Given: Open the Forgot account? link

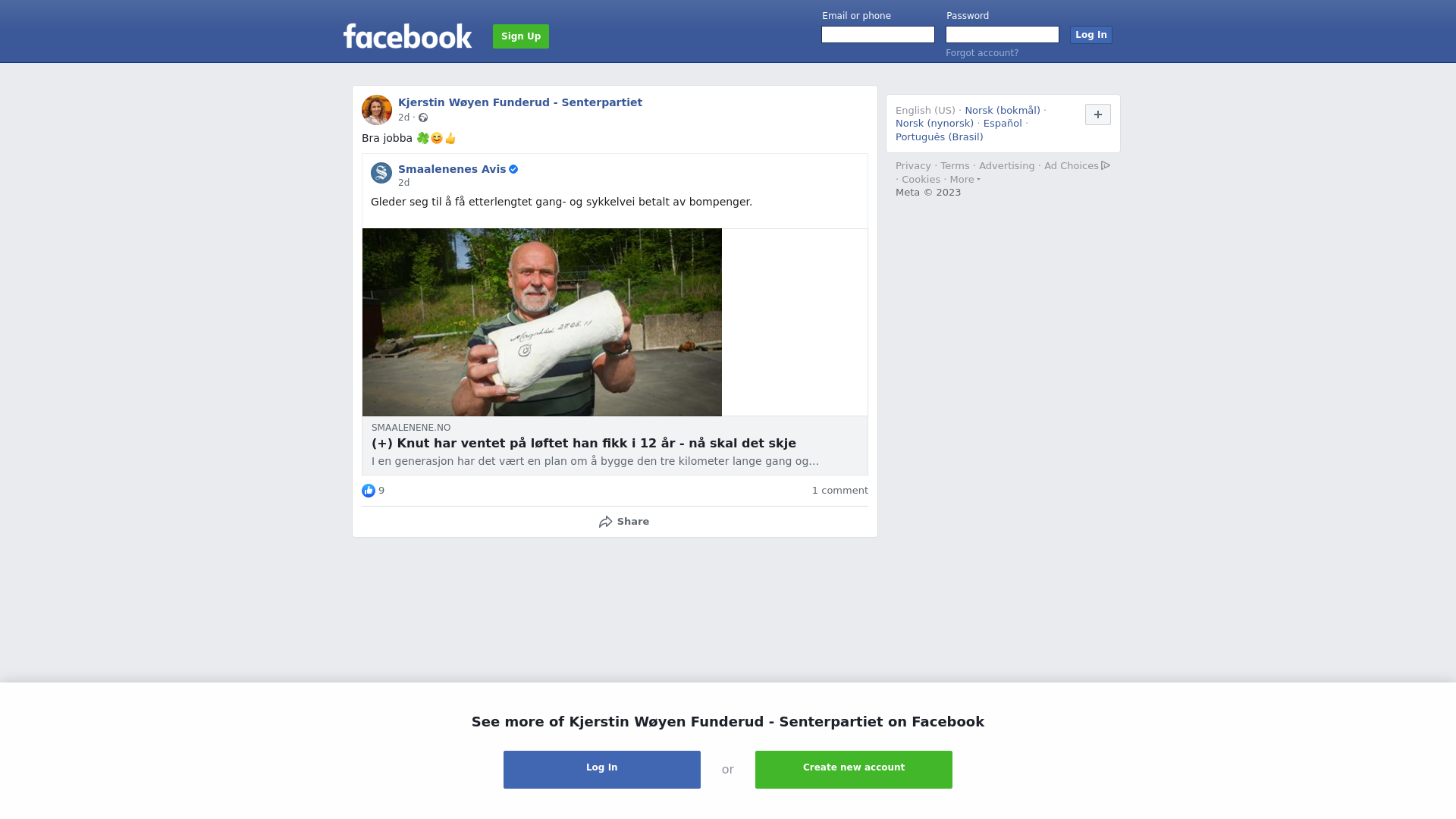Looking at the screenshot, I should coord(982,53).
